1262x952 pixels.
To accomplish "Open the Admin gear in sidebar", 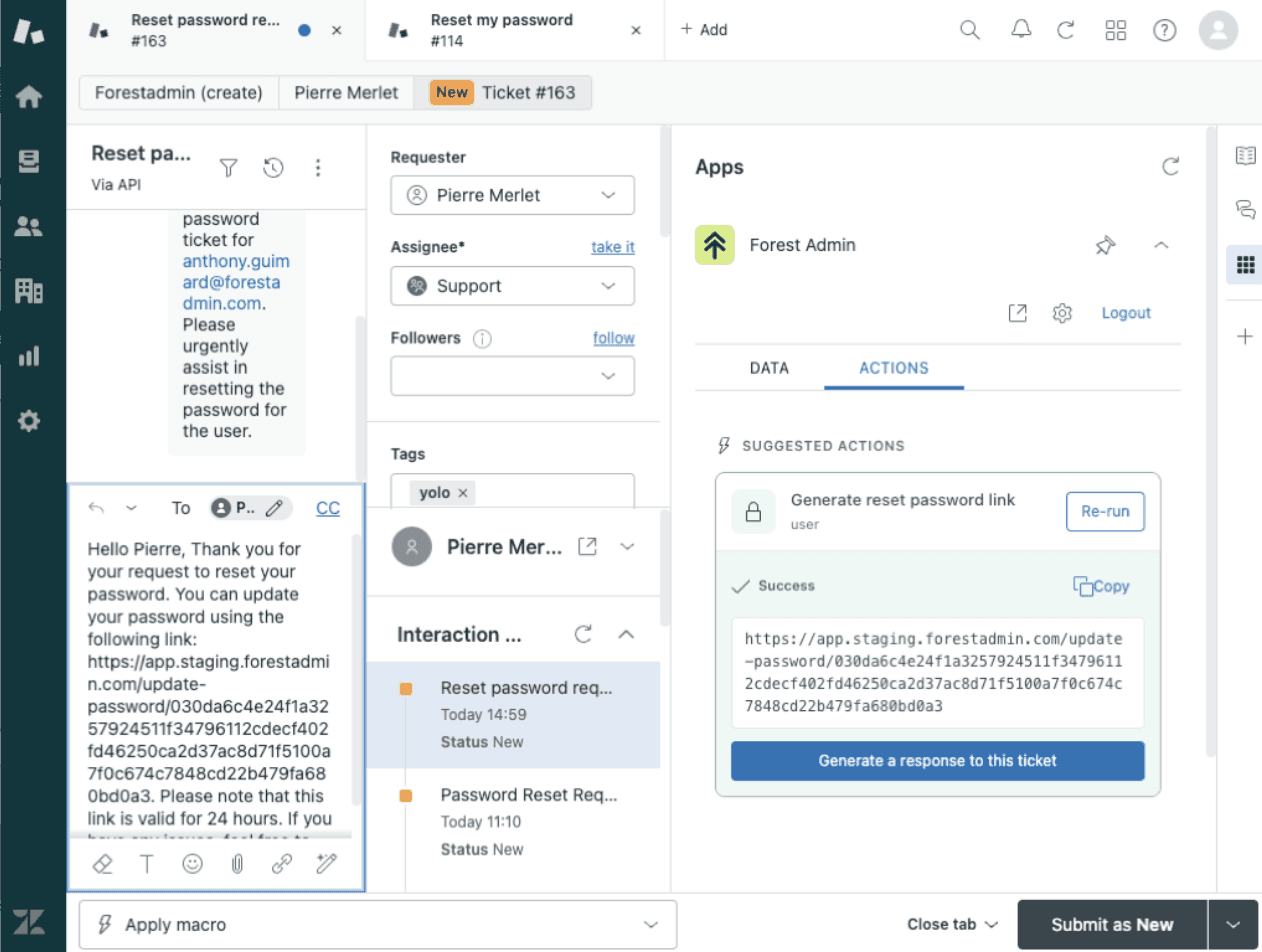I will (x=29, y=421).
